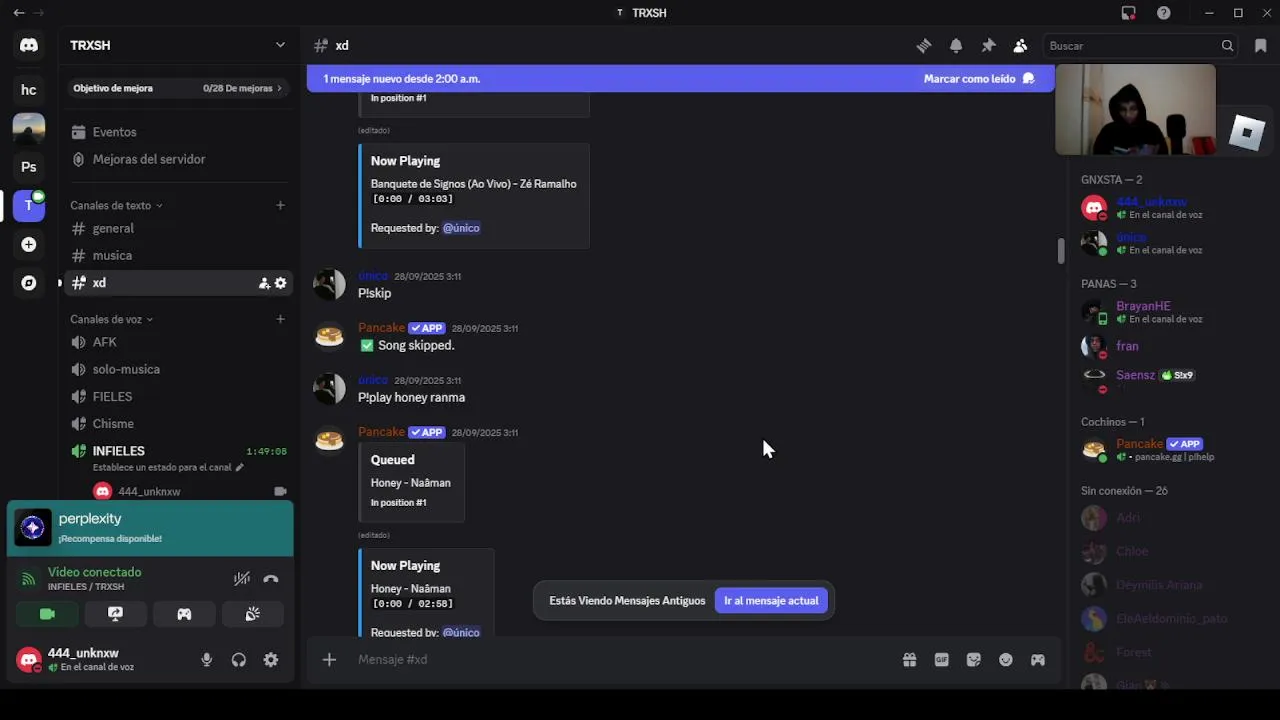Open user settings gear icon
The image size is (1280, 720).
[x=271, y=660]
